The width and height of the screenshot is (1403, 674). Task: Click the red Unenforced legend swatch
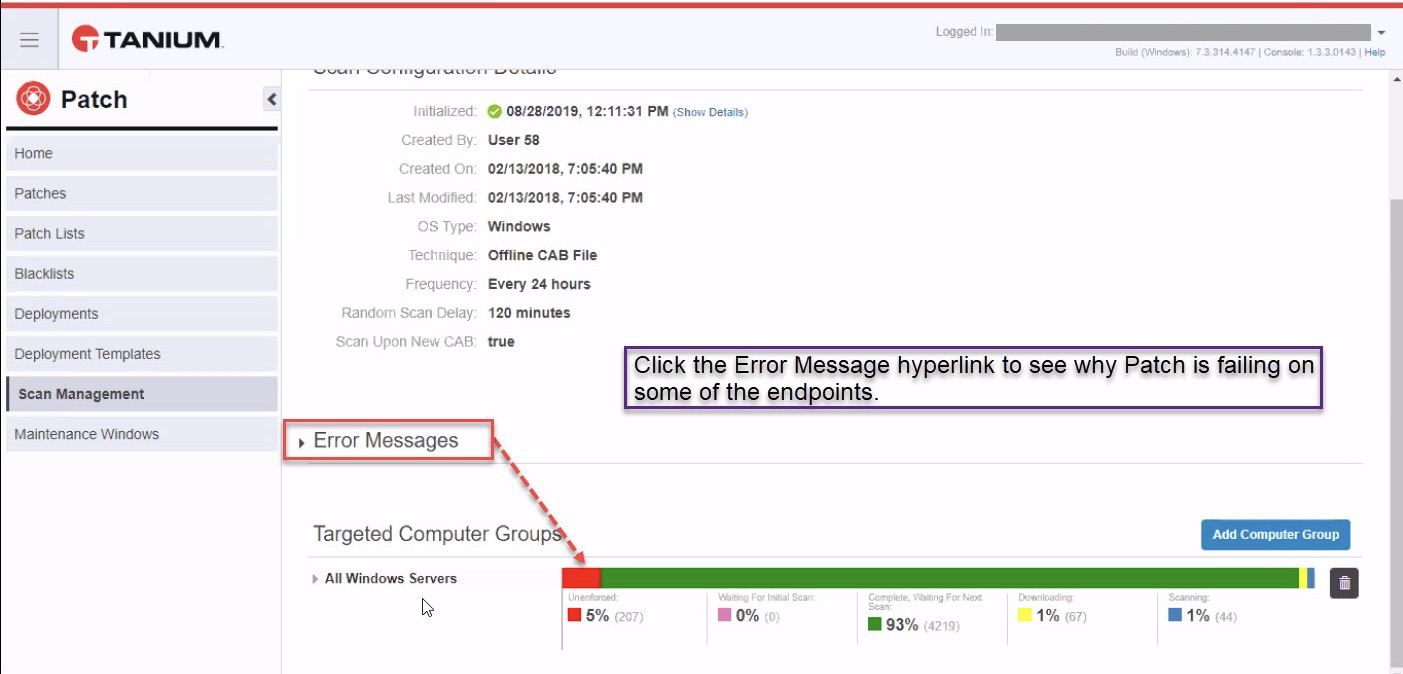tap(574, 615)
